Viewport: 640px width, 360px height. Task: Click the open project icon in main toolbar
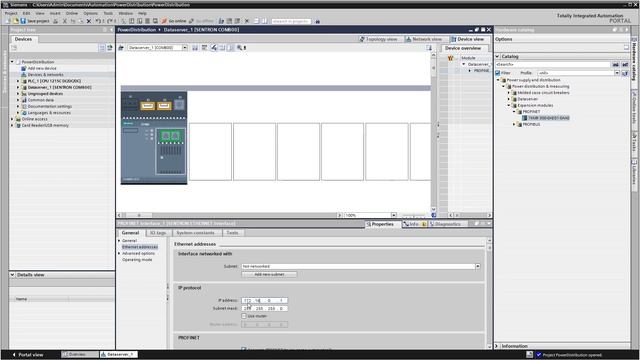pos(16,21)
